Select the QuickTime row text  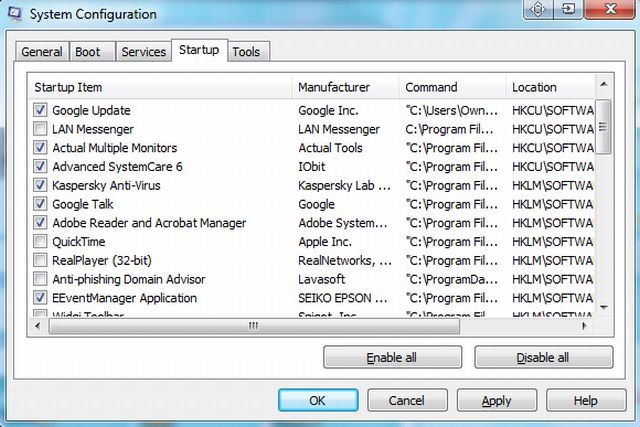(x=79, y=242)
